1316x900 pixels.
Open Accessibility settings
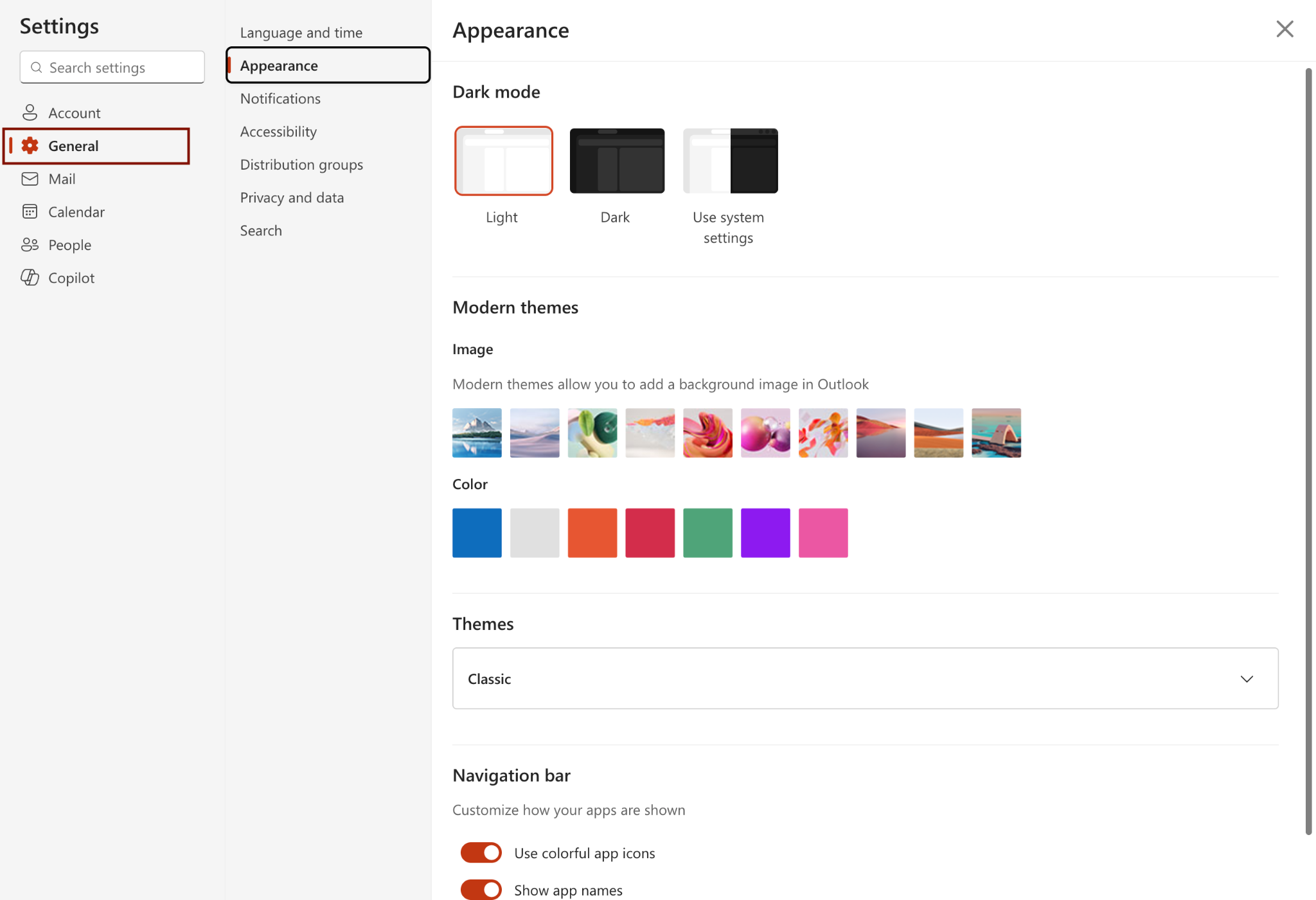tap(278, 131)
